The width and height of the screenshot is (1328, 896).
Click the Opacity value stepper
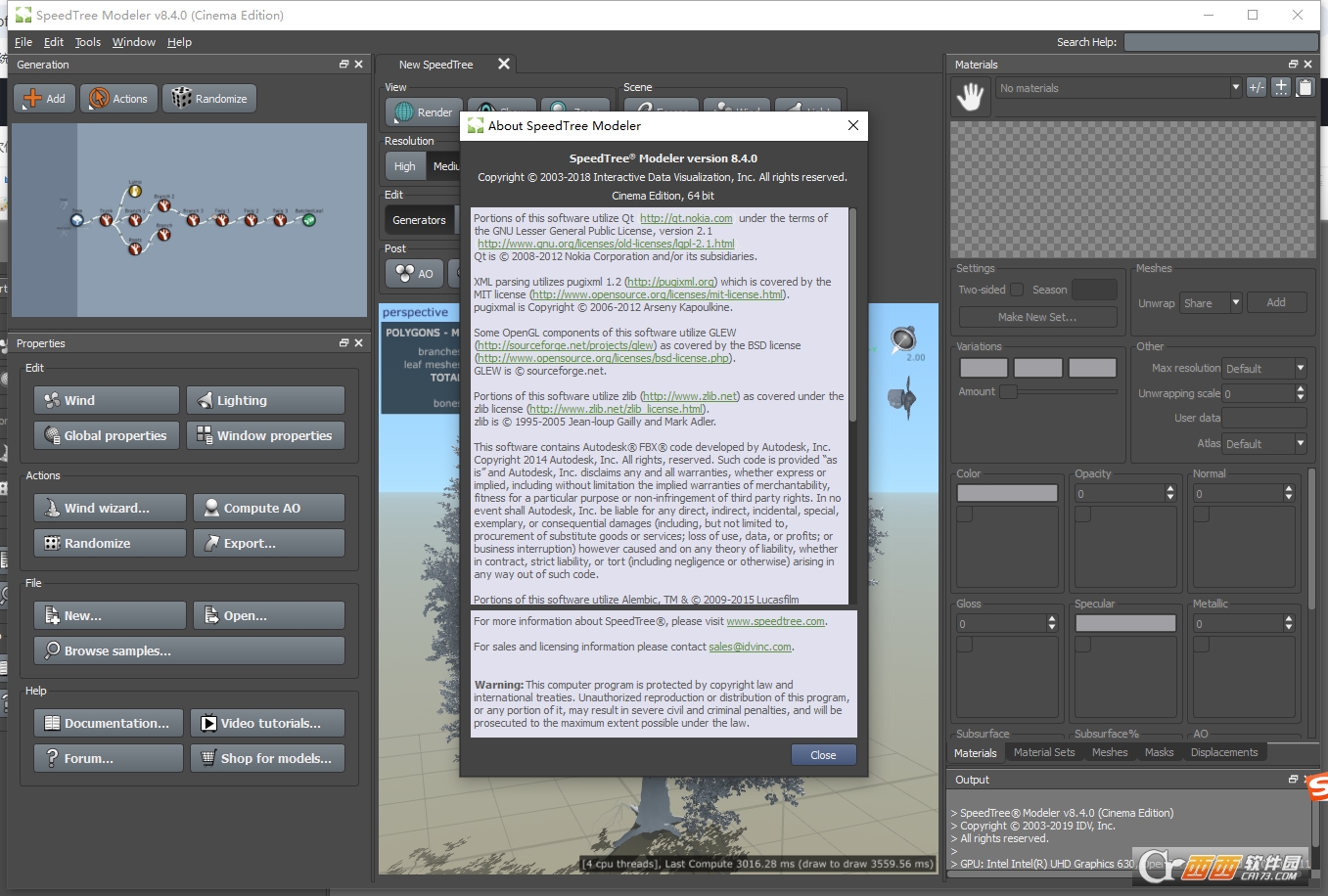click(x=1170, y=494)
